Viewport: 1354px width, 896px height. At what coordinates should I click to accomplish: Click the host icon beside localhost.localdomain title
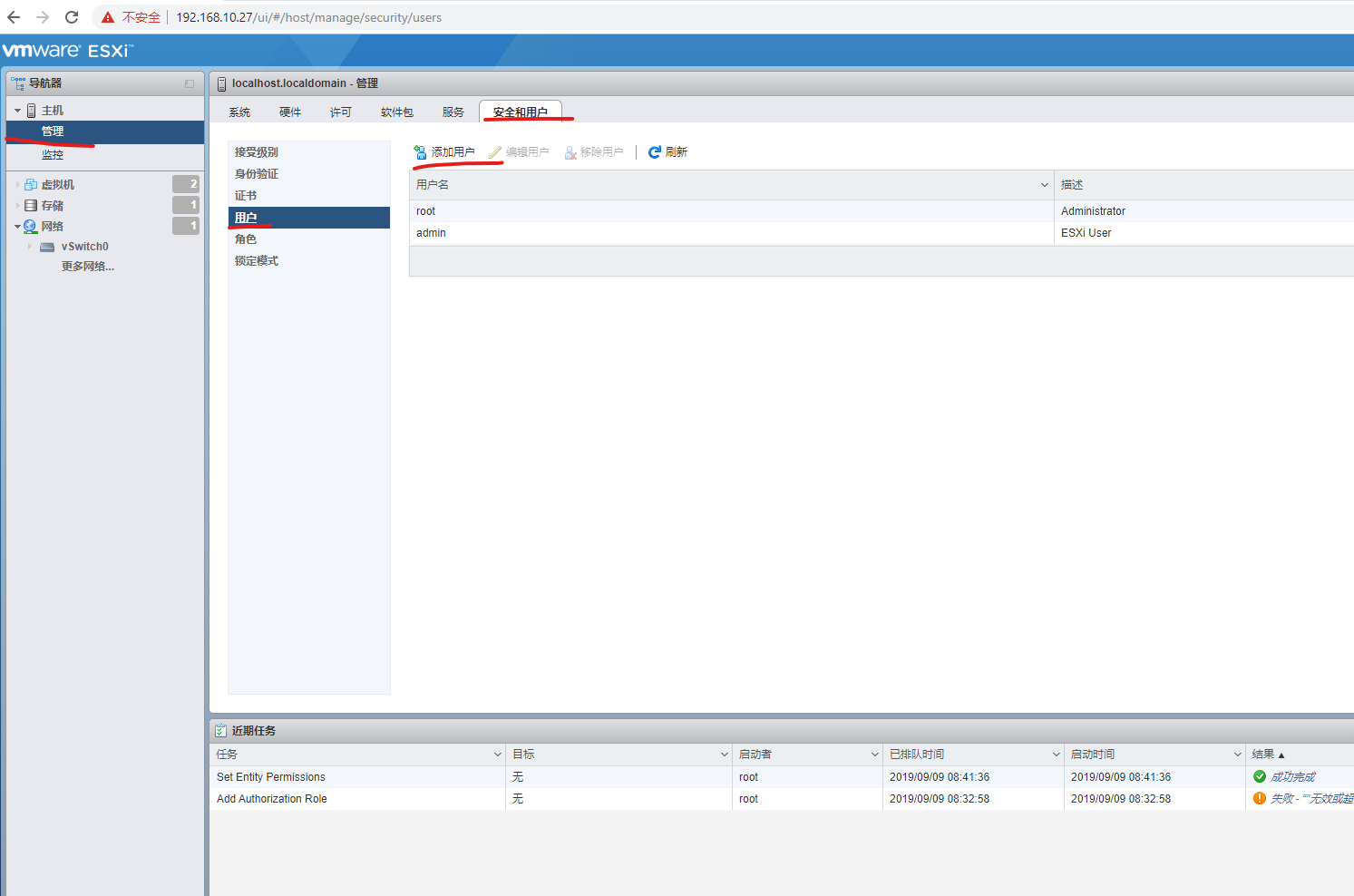coord(221,83)
